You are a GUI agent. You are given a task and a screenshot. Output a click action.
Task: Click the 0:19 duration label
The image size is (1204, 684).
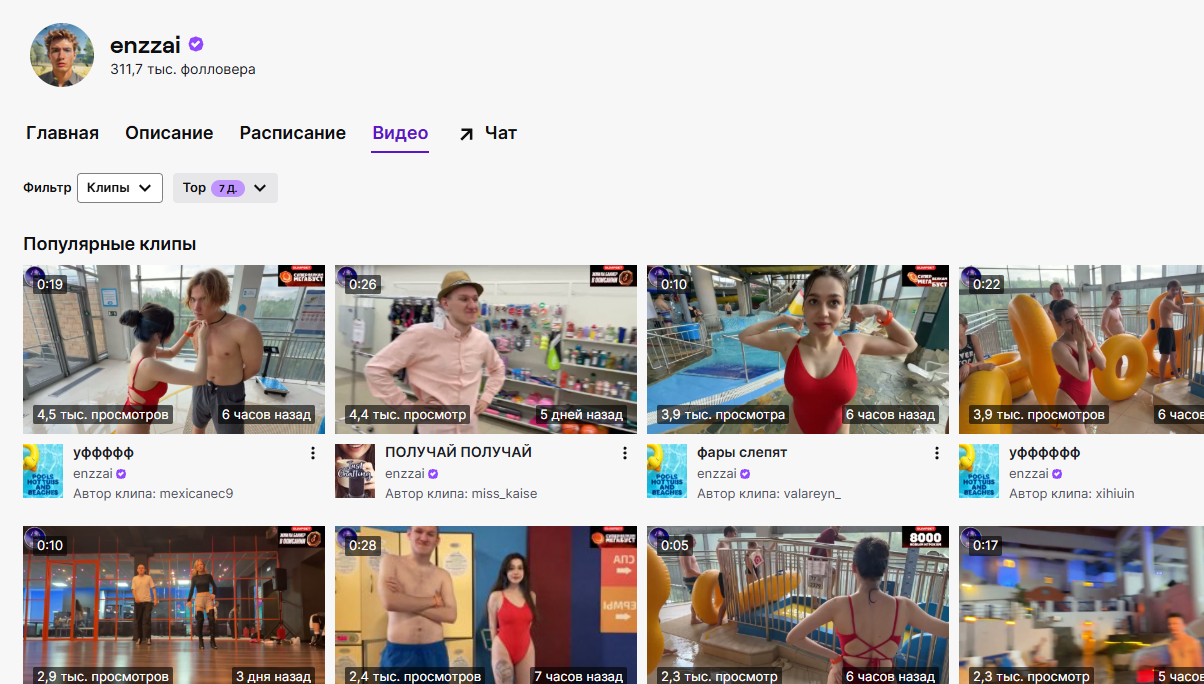click(x=50, y=284)
